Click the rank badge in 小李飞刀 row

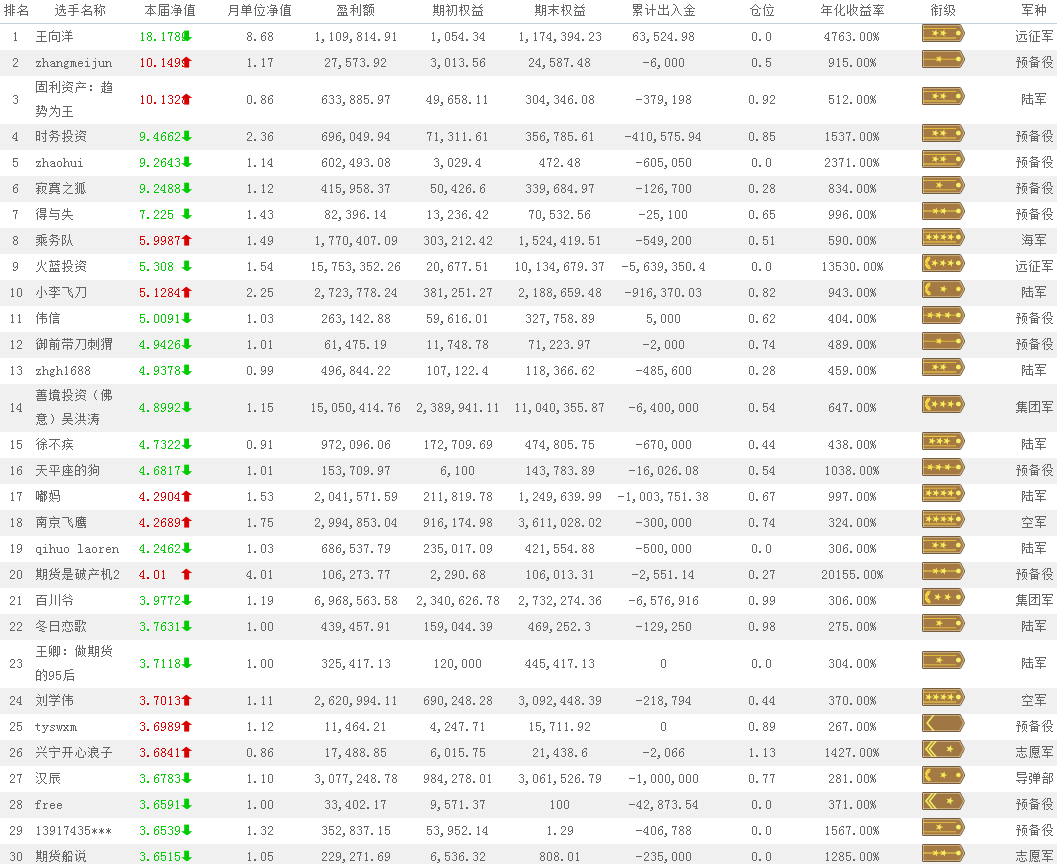pyautogui.click(x=942, y=290)
